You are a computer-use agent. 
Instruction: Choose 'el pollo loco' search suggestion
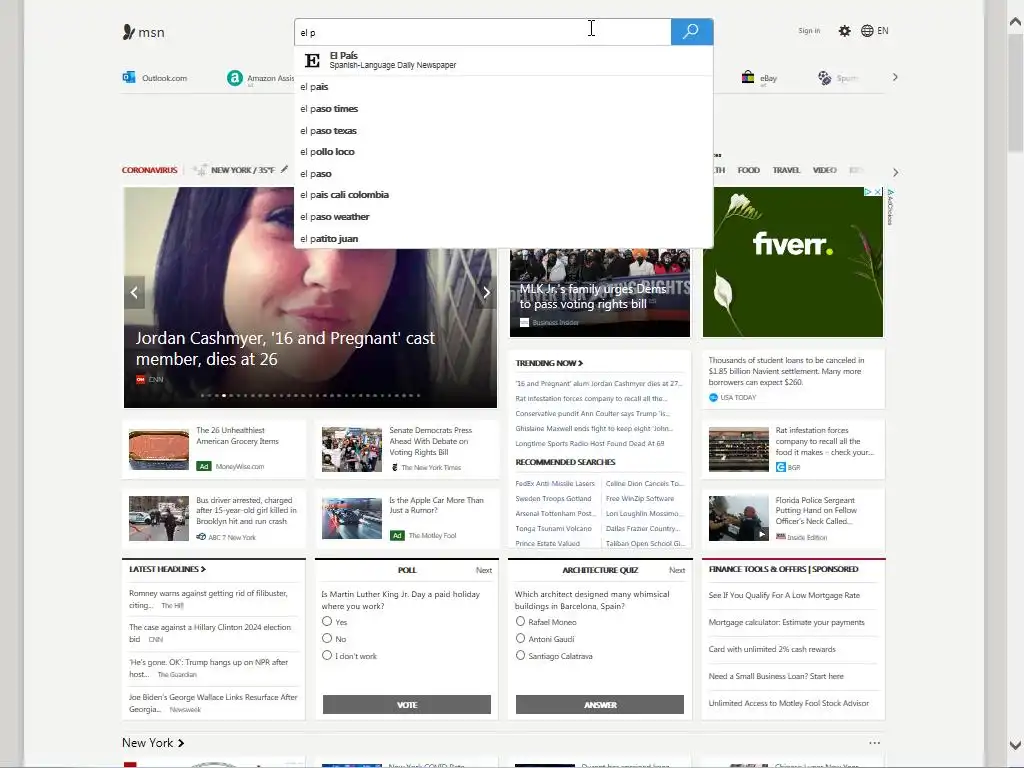[x=504, y=152]
